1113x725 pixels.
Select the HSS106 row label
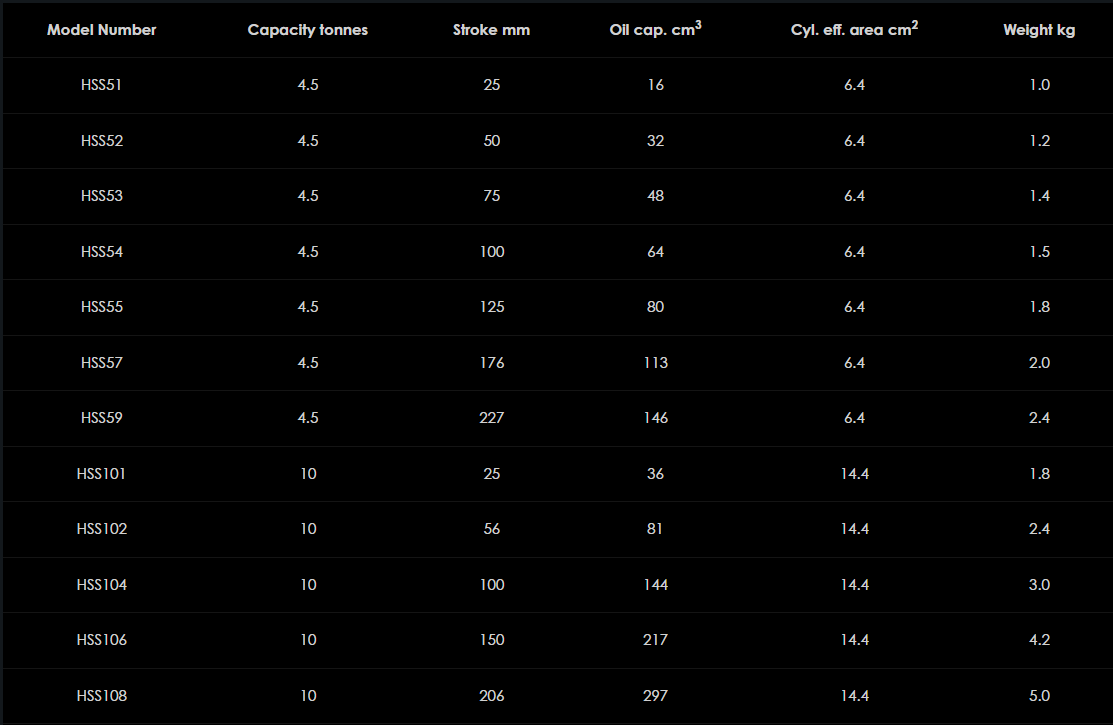(102, 640)
